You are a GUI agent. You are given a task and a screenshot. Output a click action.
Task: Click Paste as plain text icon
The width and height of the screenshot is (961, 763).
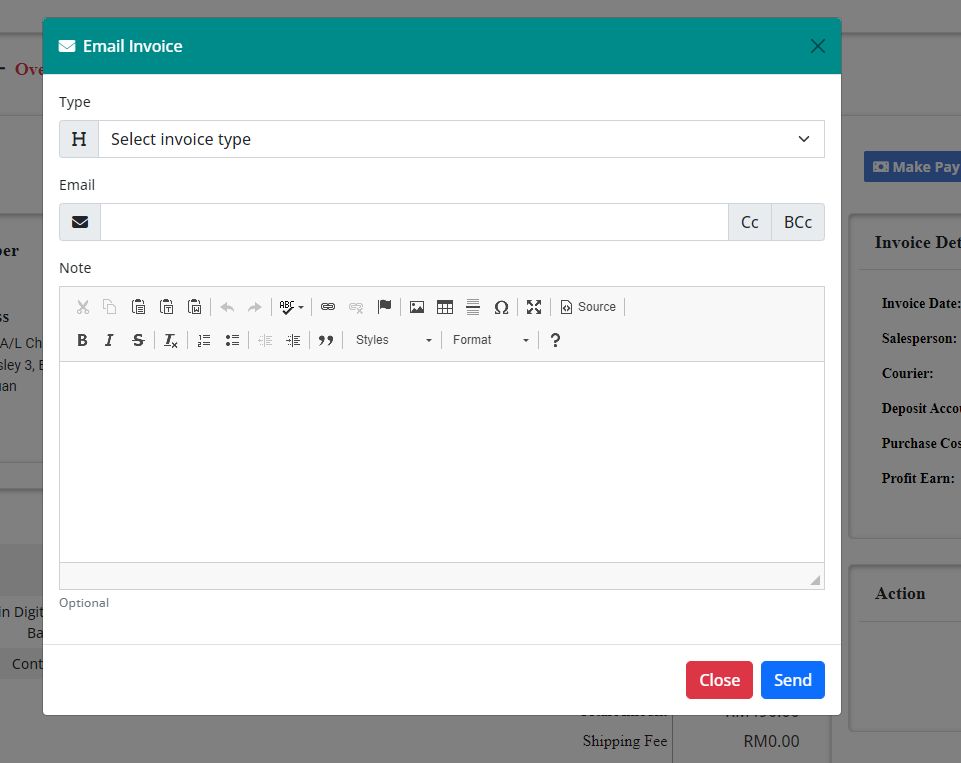(167, 307)
